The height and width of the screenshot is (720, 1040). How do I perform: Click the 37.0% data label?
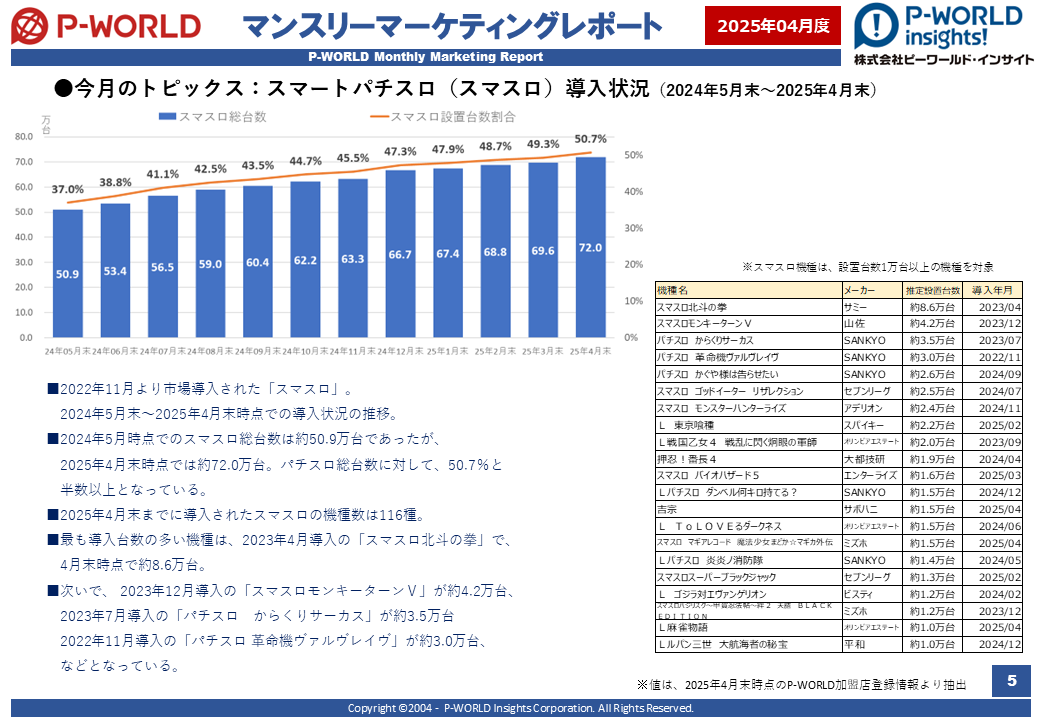[x=68, y=190]
